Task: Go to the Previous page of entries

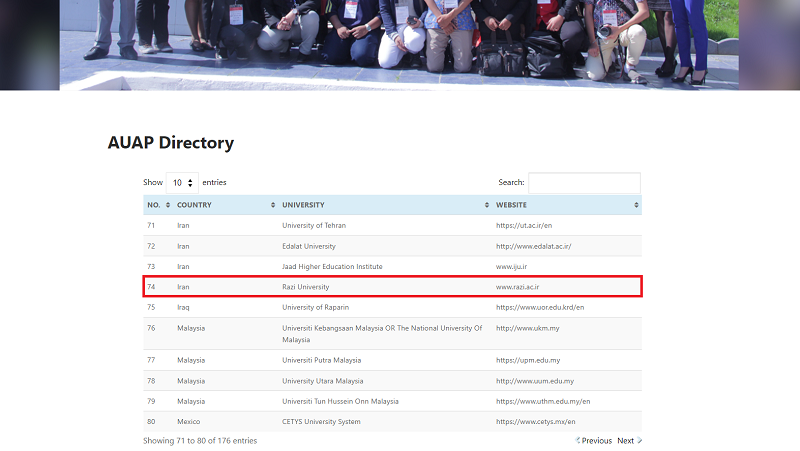Action: point(593,441)
